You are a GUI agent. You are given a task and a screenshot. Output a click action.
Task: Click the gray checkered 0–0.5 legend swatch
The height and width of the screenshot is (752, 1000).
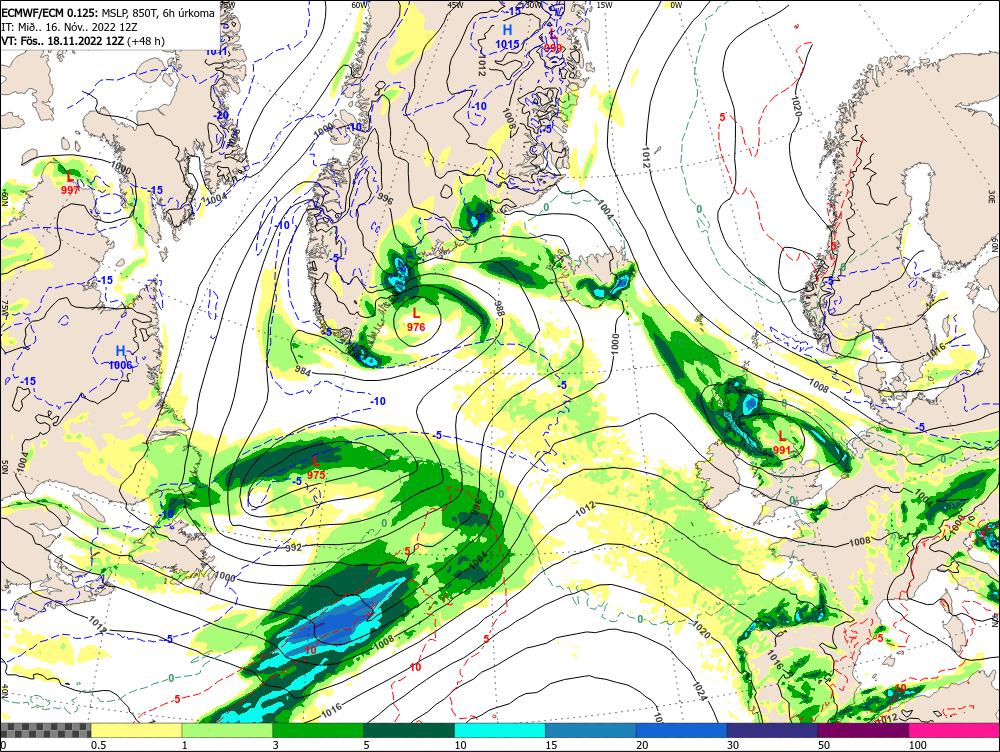[x=45, y=730]
